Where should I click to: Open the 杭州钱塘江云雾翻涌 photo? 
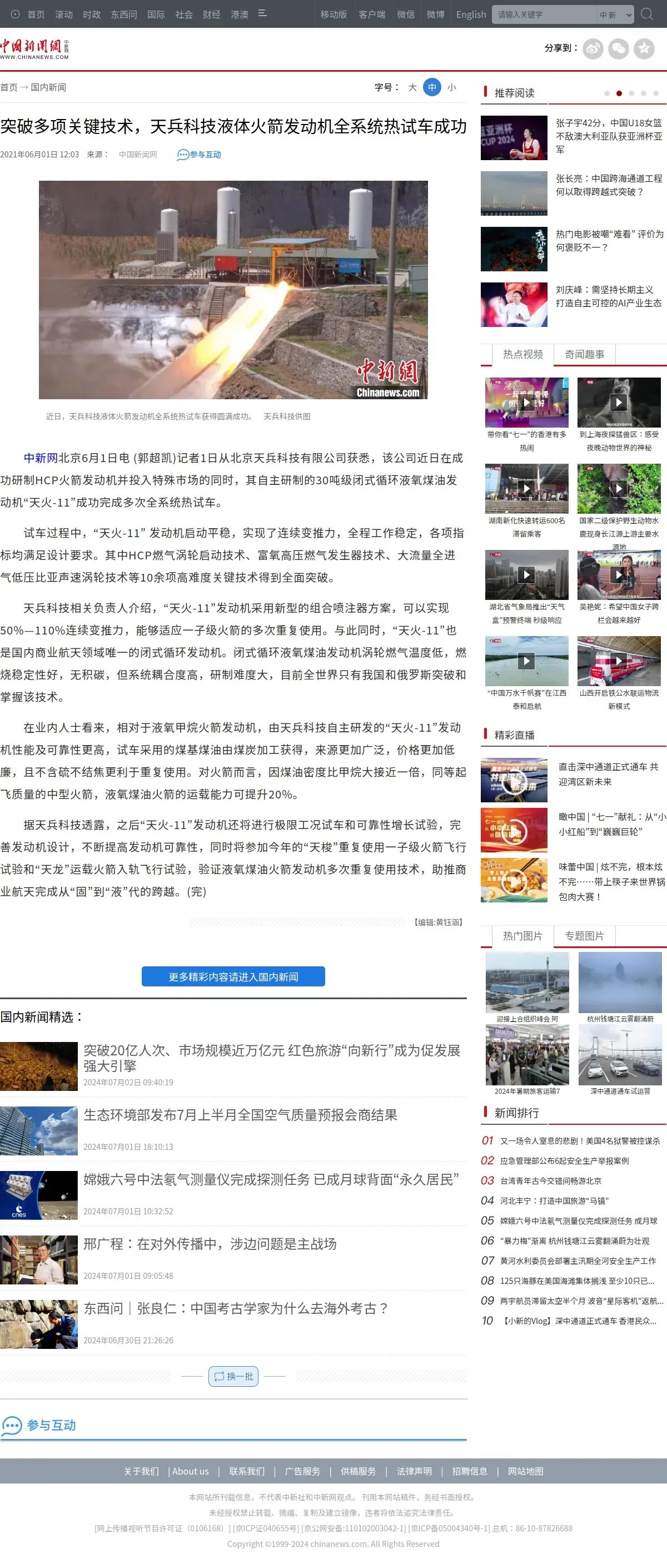click(620, 983)
